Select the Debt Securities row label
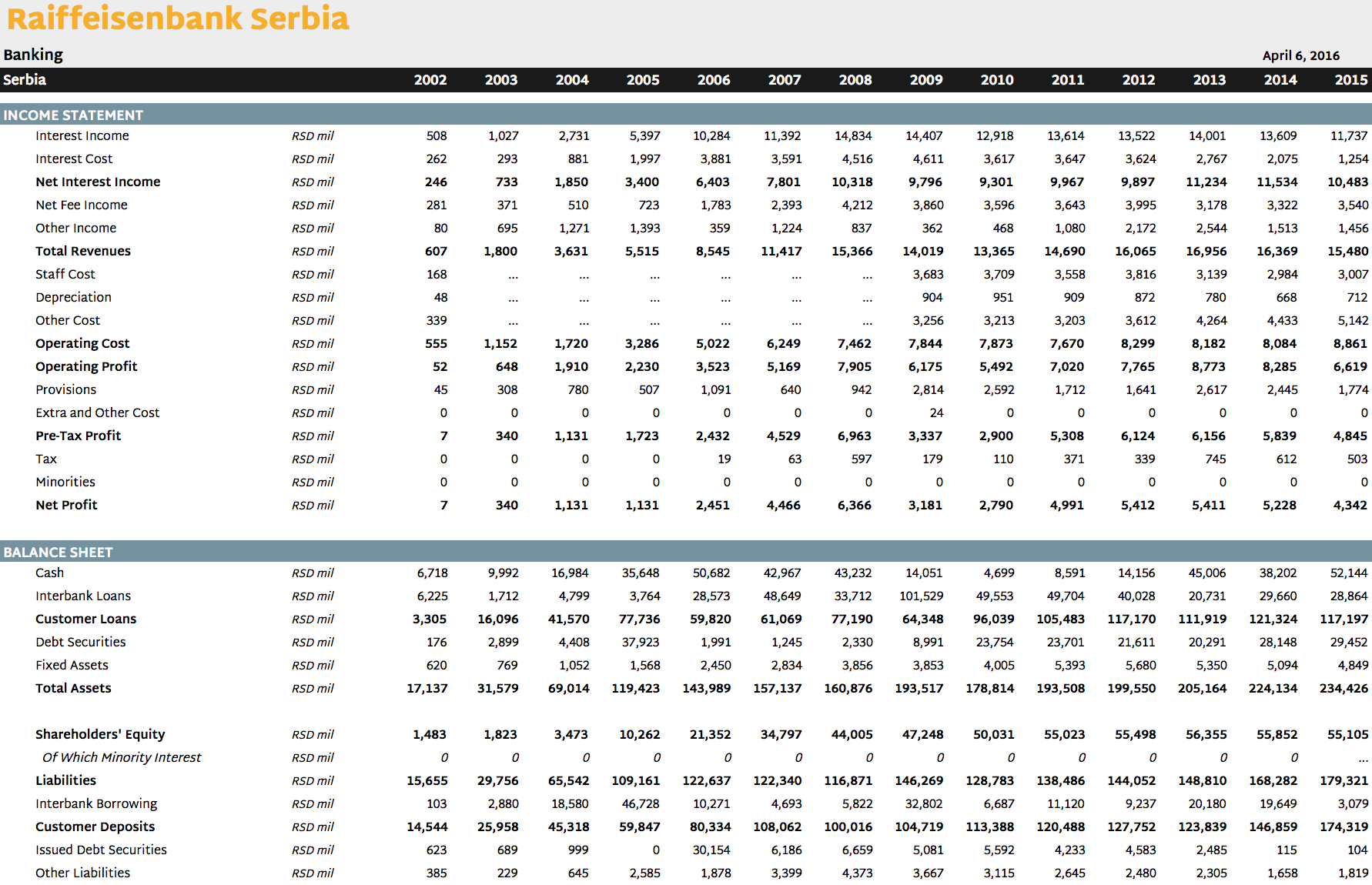Image resolution: width=1372 pixels, height=885 pixels. click(80, 643)
